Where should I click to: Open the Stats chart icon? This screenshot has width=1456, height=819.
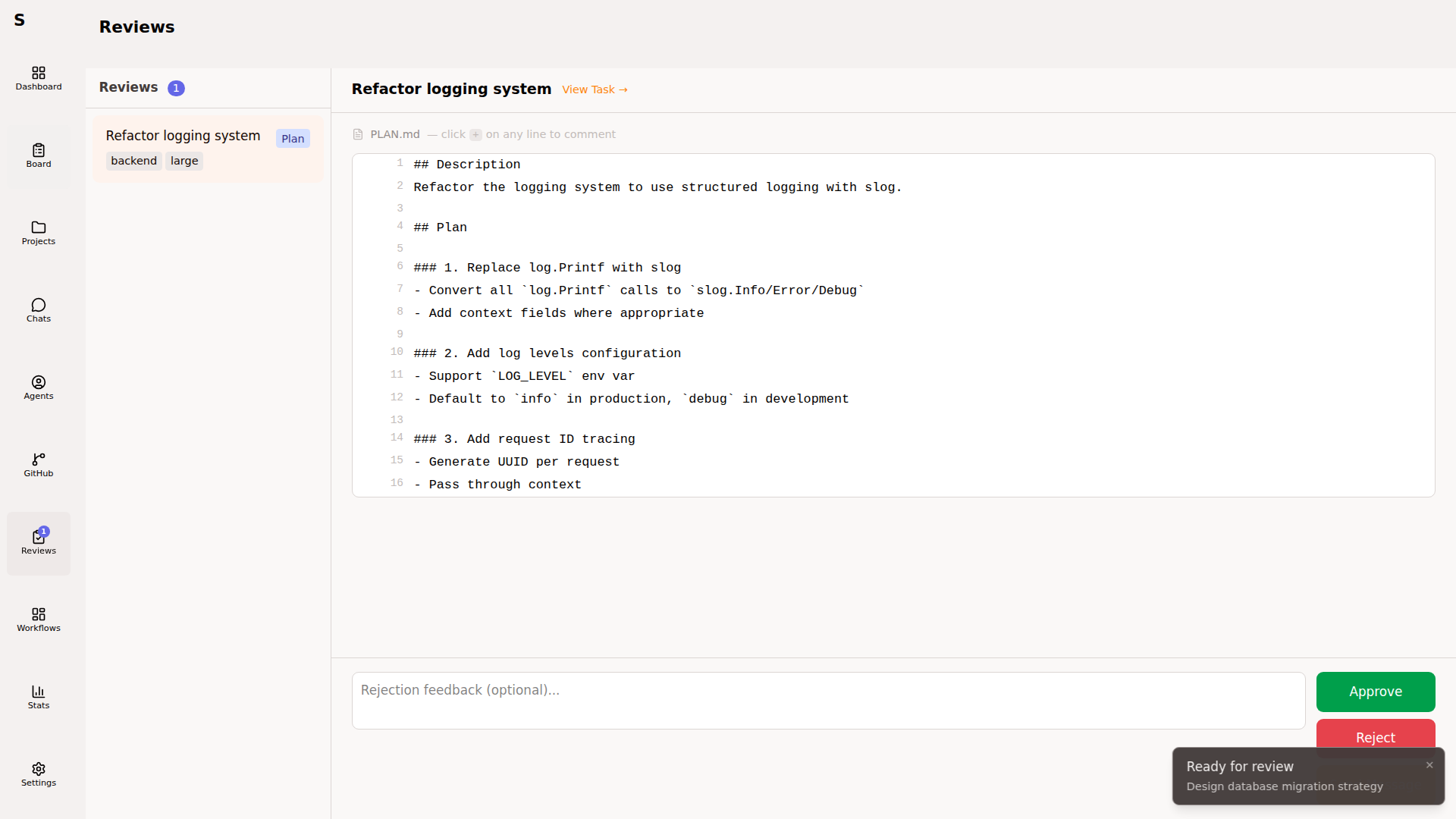(39, 696)
